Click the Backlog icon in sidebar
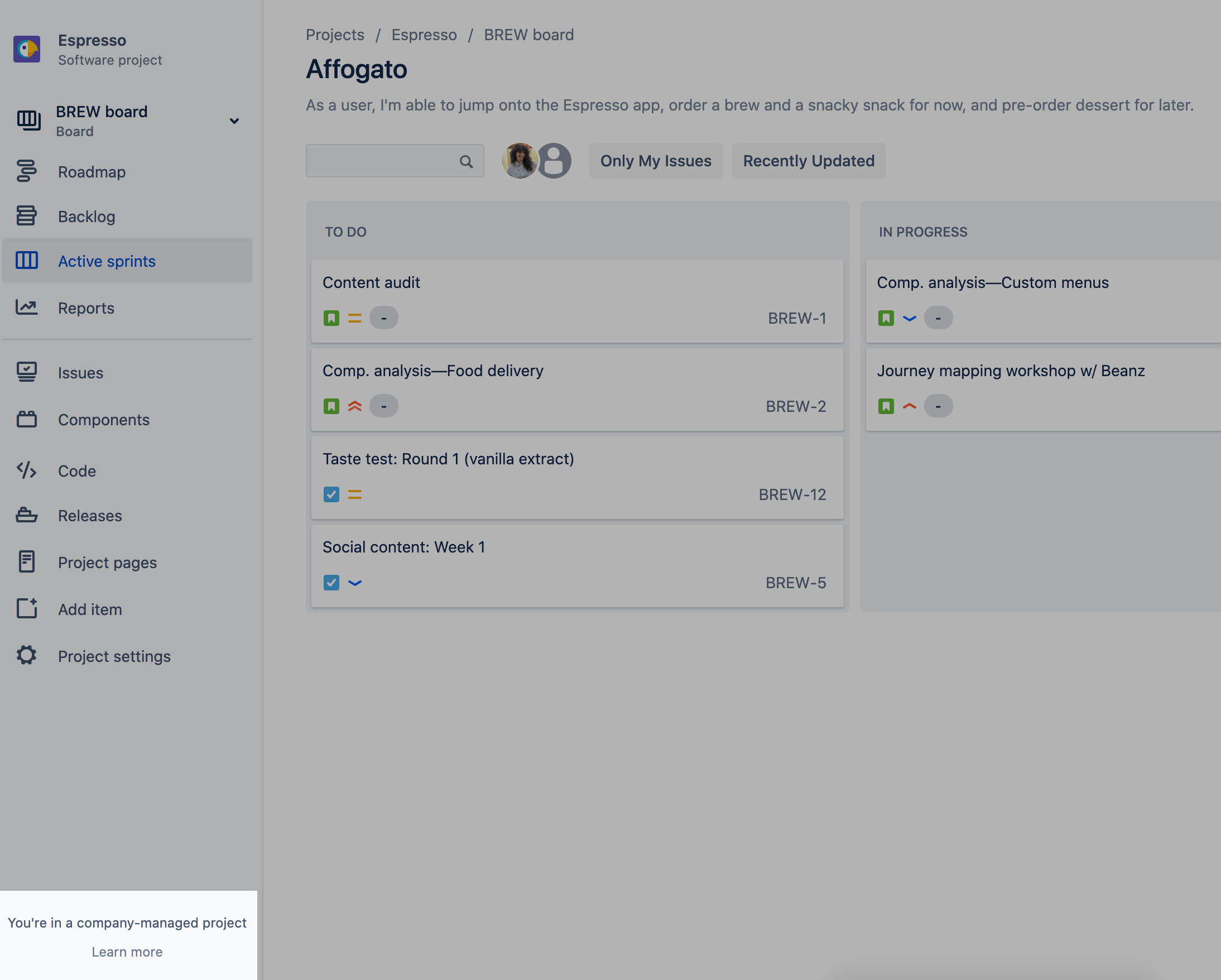The height and width of the screenshot is (980, 1221). [27, 216]
